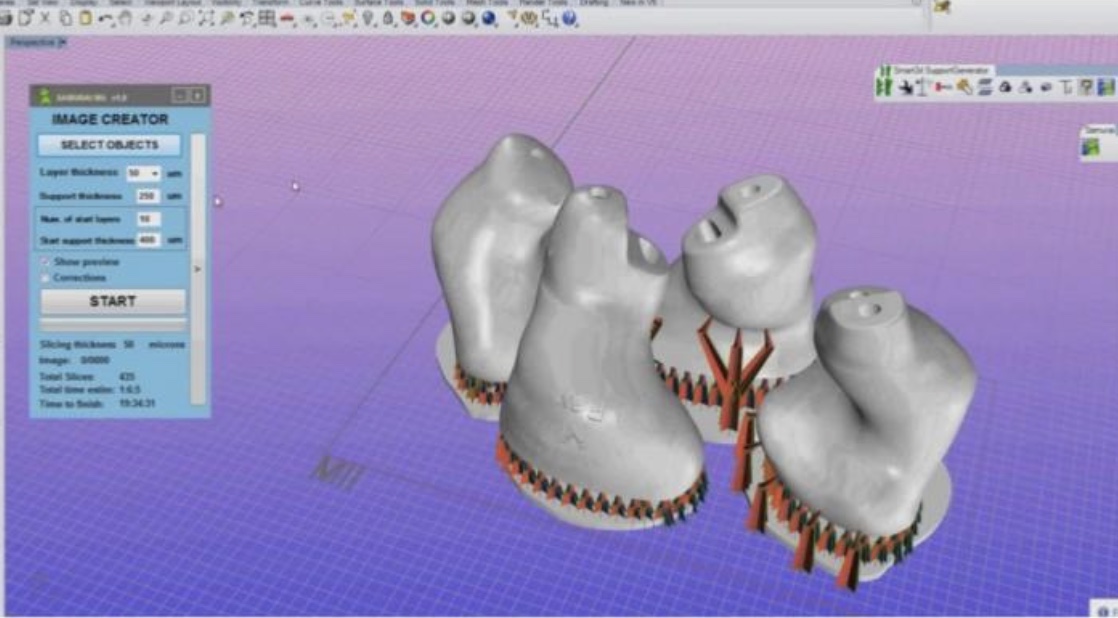The width and height of the screenshot is (1118, 618).
Task: Open the Viewport Layout toolbar tab
Action: (x=174, y=3)
